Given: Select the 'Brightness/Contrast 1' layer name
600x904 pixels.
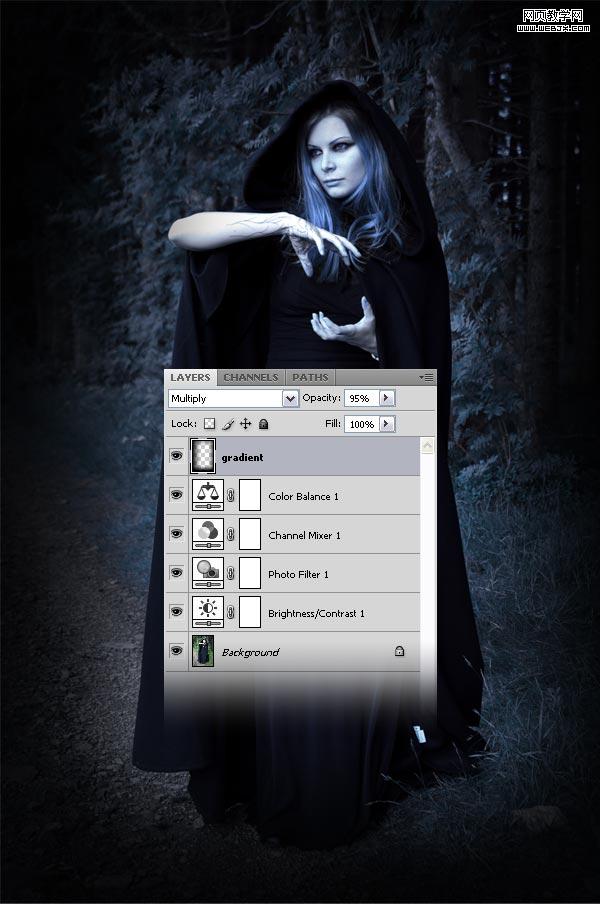Looking at the screenshot, I should pyautogui.click(x=316, y=613).
